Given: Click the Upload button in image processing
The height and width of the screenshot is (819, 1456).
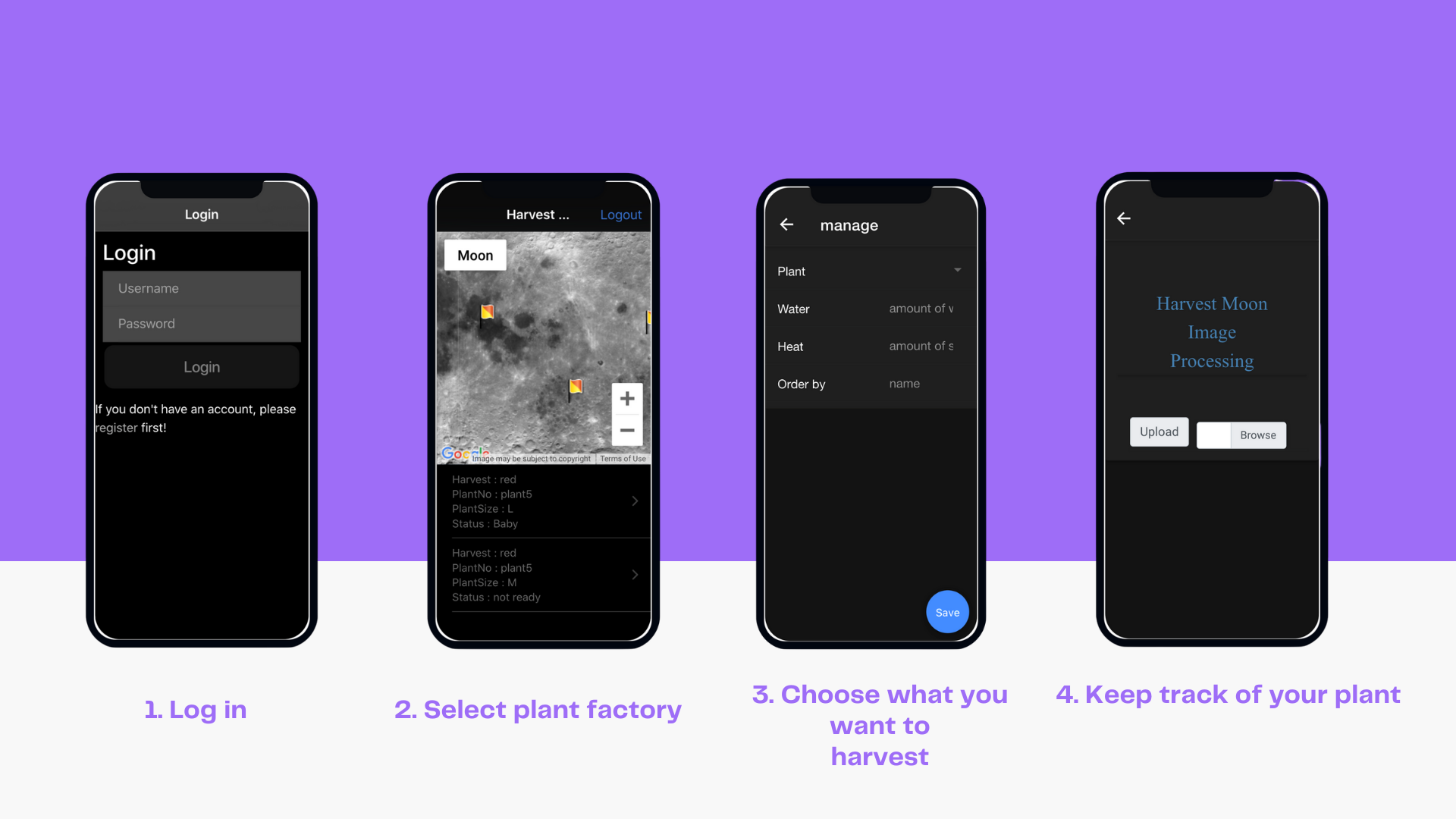Looking at the screenshot, I should (1158, 432).
